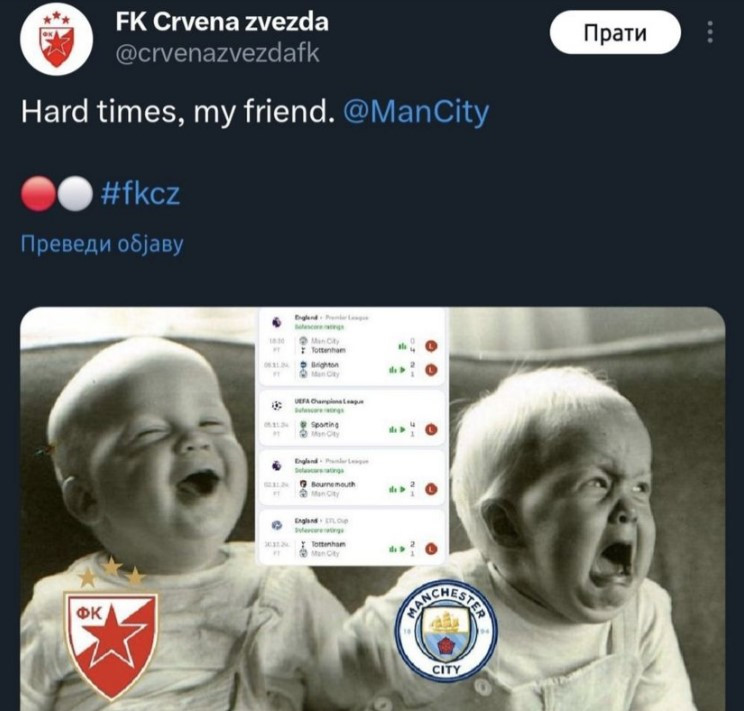Open the @ManCity mention link
744x711 pixels.
416,112
